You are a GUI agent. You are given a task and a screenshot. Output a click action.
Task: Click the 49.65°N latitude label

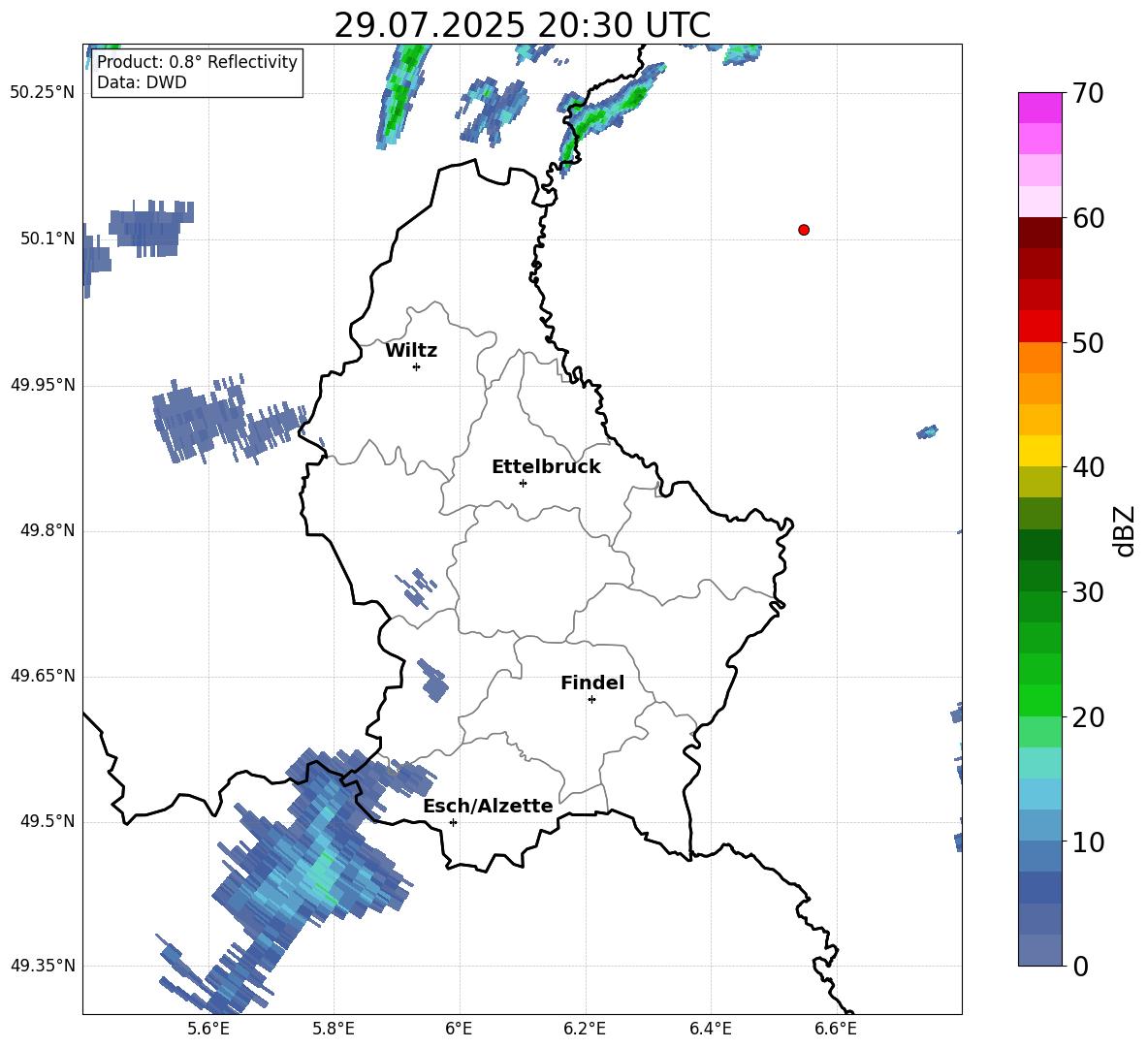click(x=43, y=676)
